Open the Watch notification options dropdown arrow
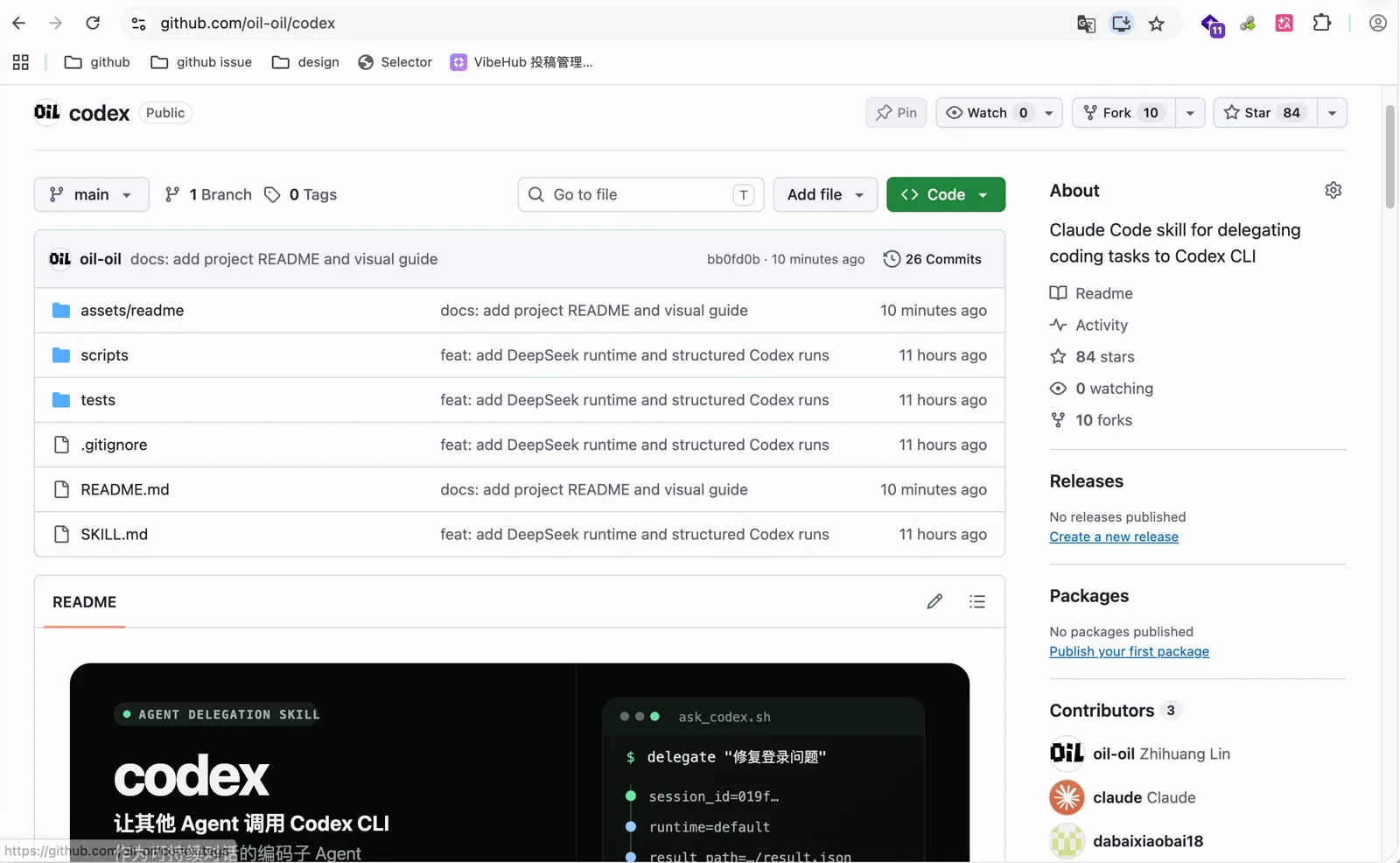Screen dimensions: 1400x863 (x=1049, y=113)
